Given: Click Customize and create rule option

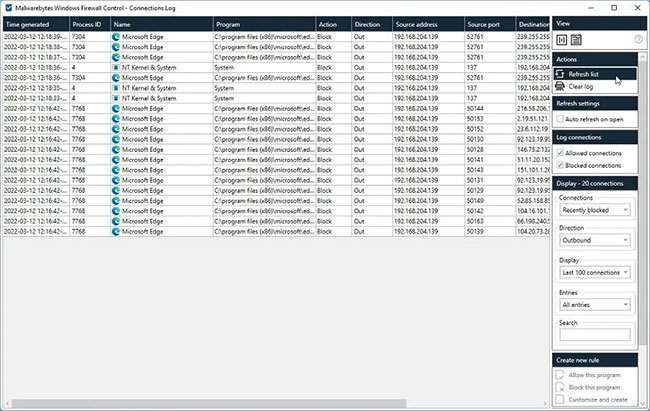Looking at the screenshot, I should coord(595,399).
